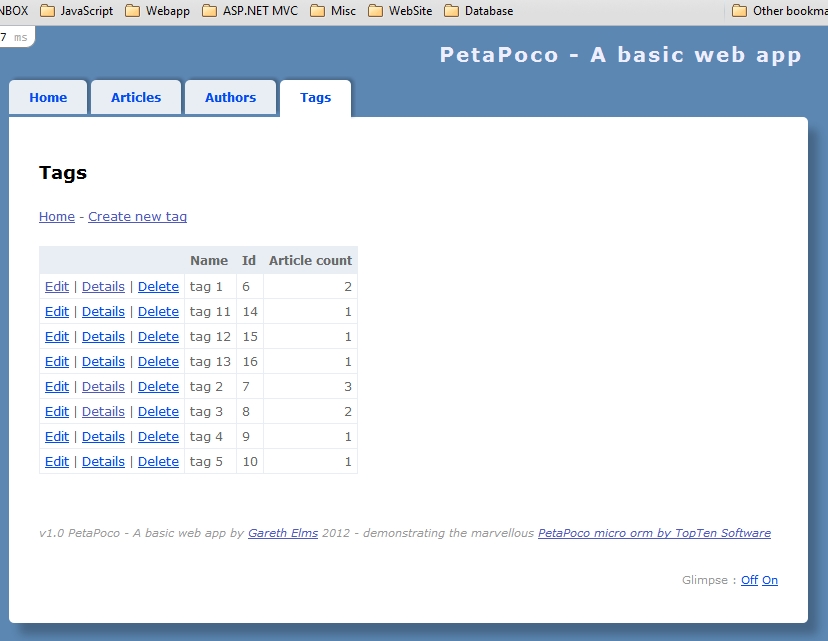This screenshot has height=641, width=828.
Task: Open the ASP.NET MVC bookmarks folder
Action: tap(250, 11)
